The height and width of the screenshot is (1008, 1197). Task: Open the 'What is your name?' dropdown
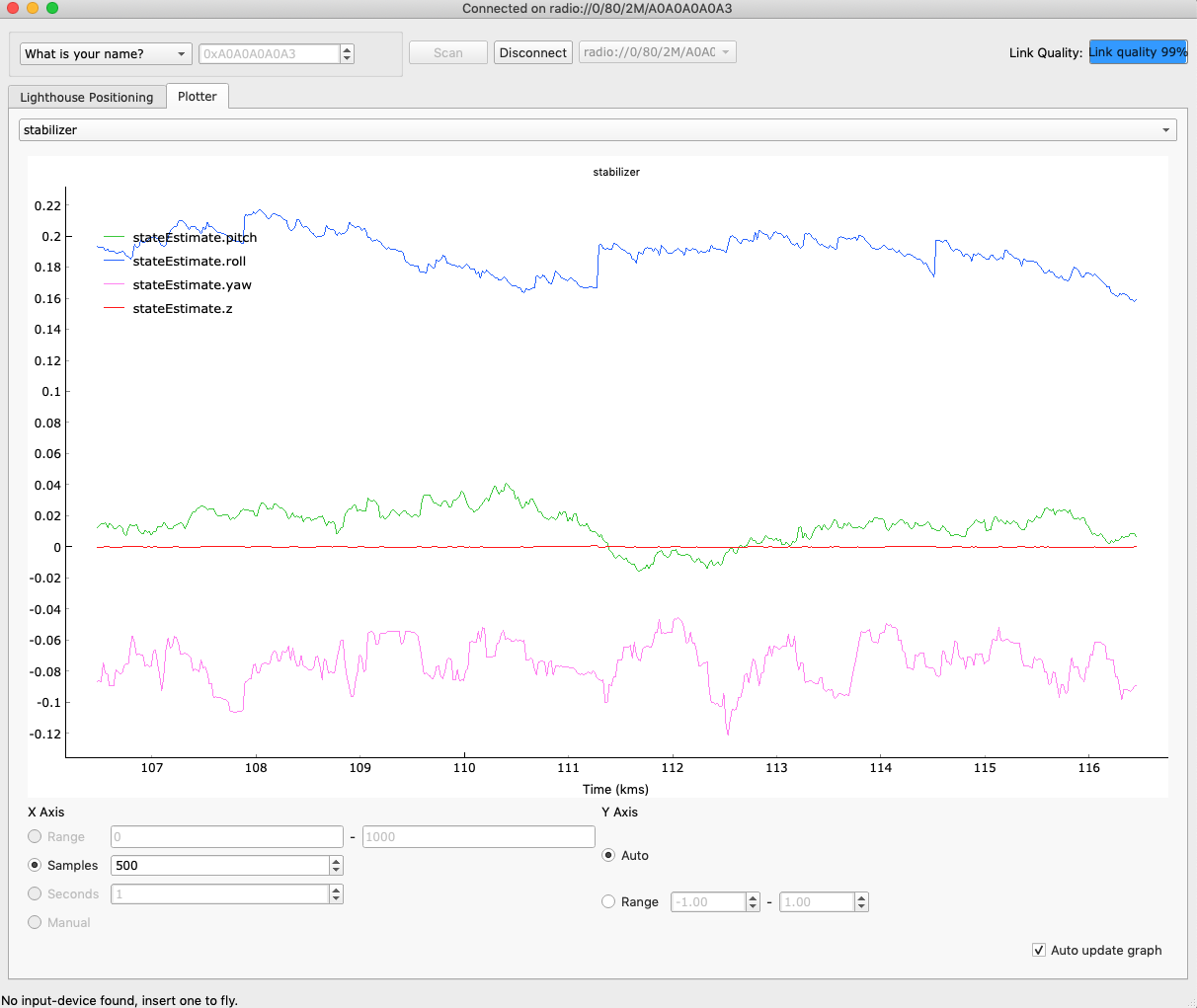pyautogui.click(x=106, y=53)
